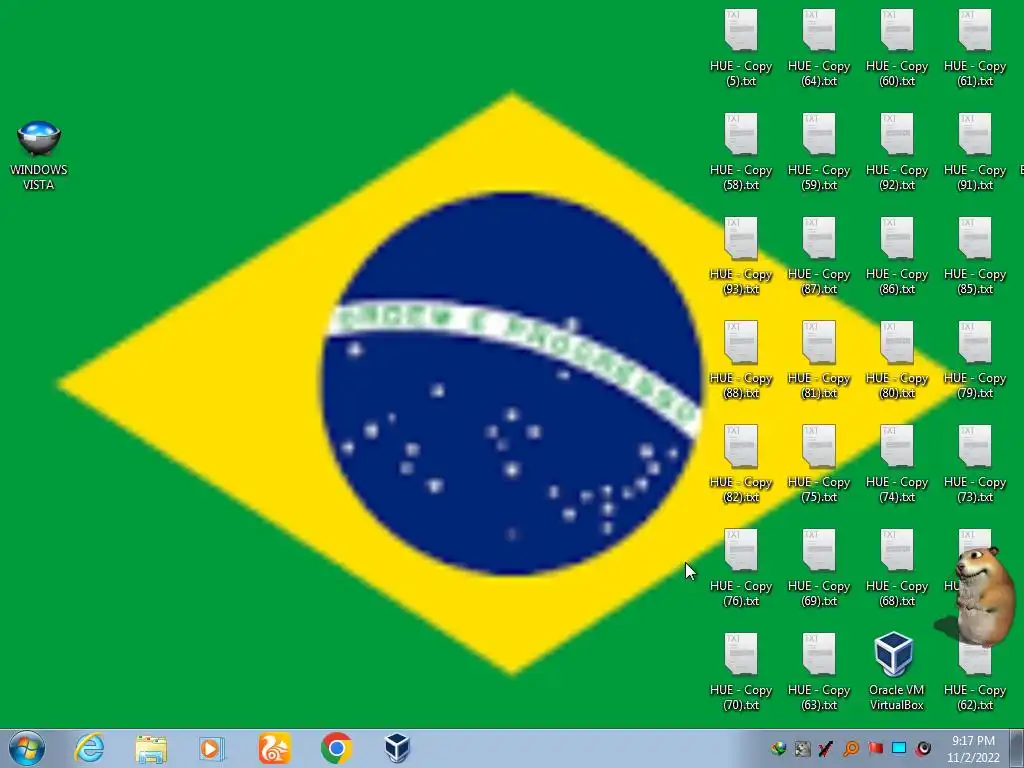
Task: Launch UC Browser from the taskbar
Action: (x=274, y=748)
